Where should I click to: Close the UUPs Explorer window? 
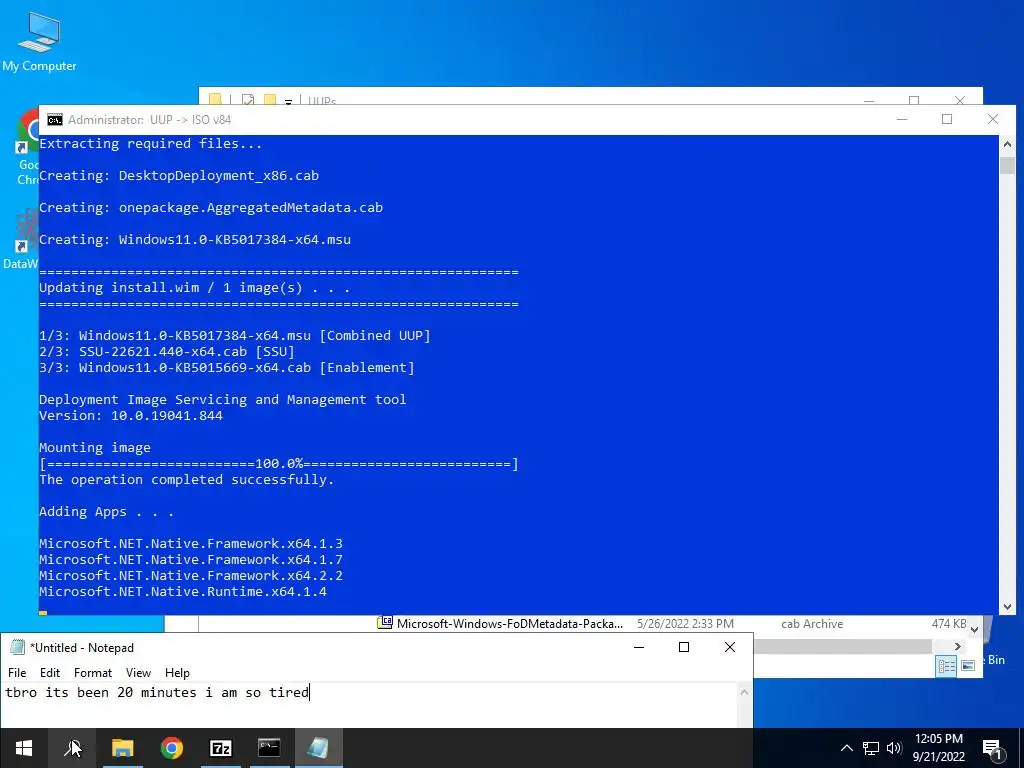pos(959,100)
